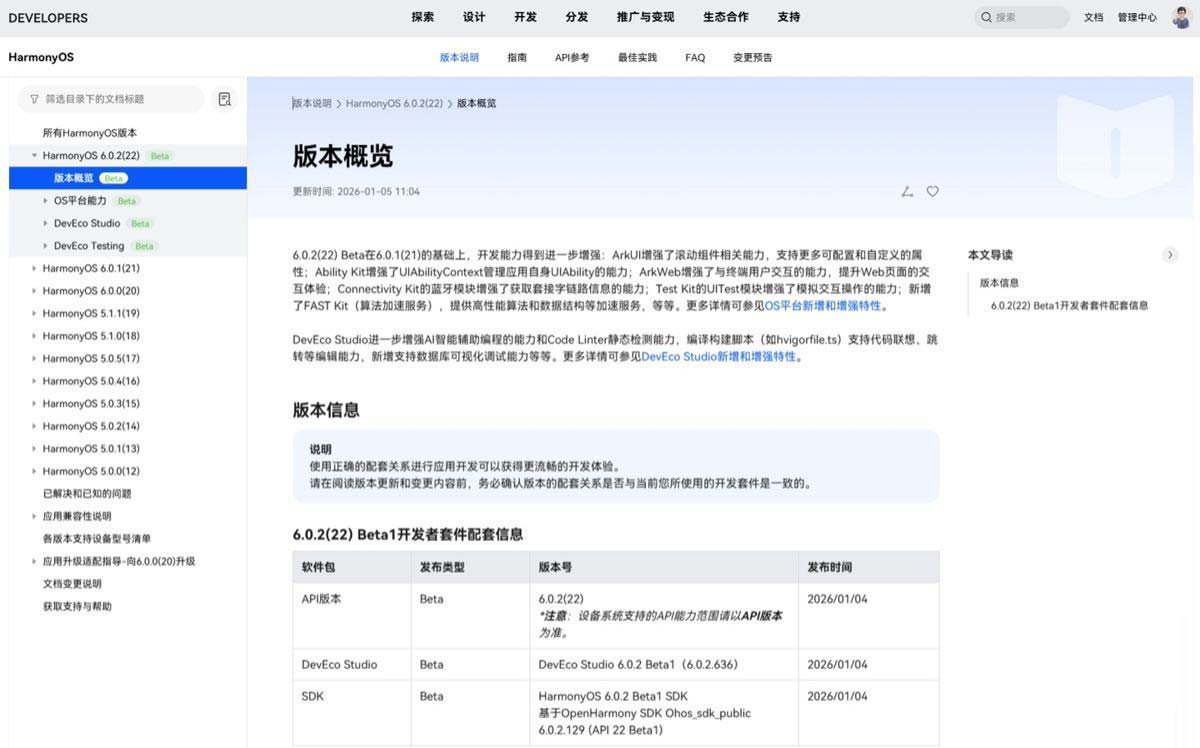
Task: Click the DEVELOPERS logo
Action: pyautogui.click(x=48, y=18)
